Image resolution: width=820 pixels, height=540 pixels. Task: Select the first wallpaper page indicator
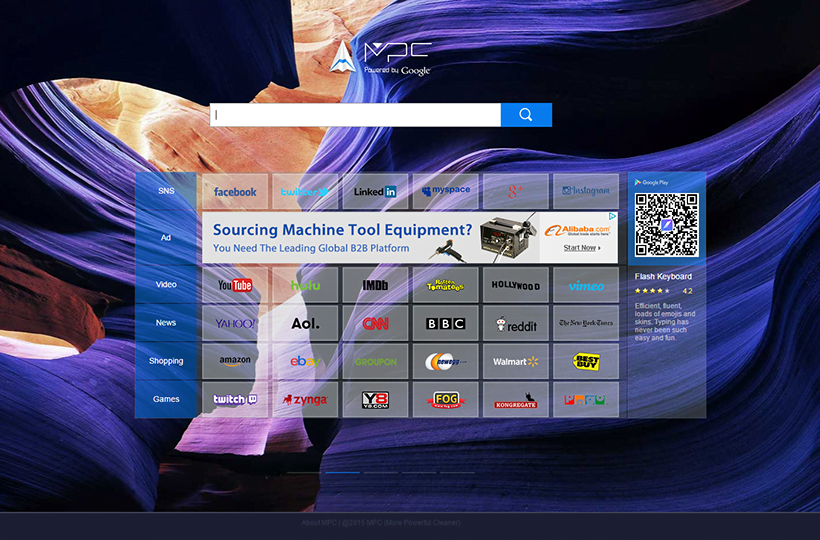[304, 473]
